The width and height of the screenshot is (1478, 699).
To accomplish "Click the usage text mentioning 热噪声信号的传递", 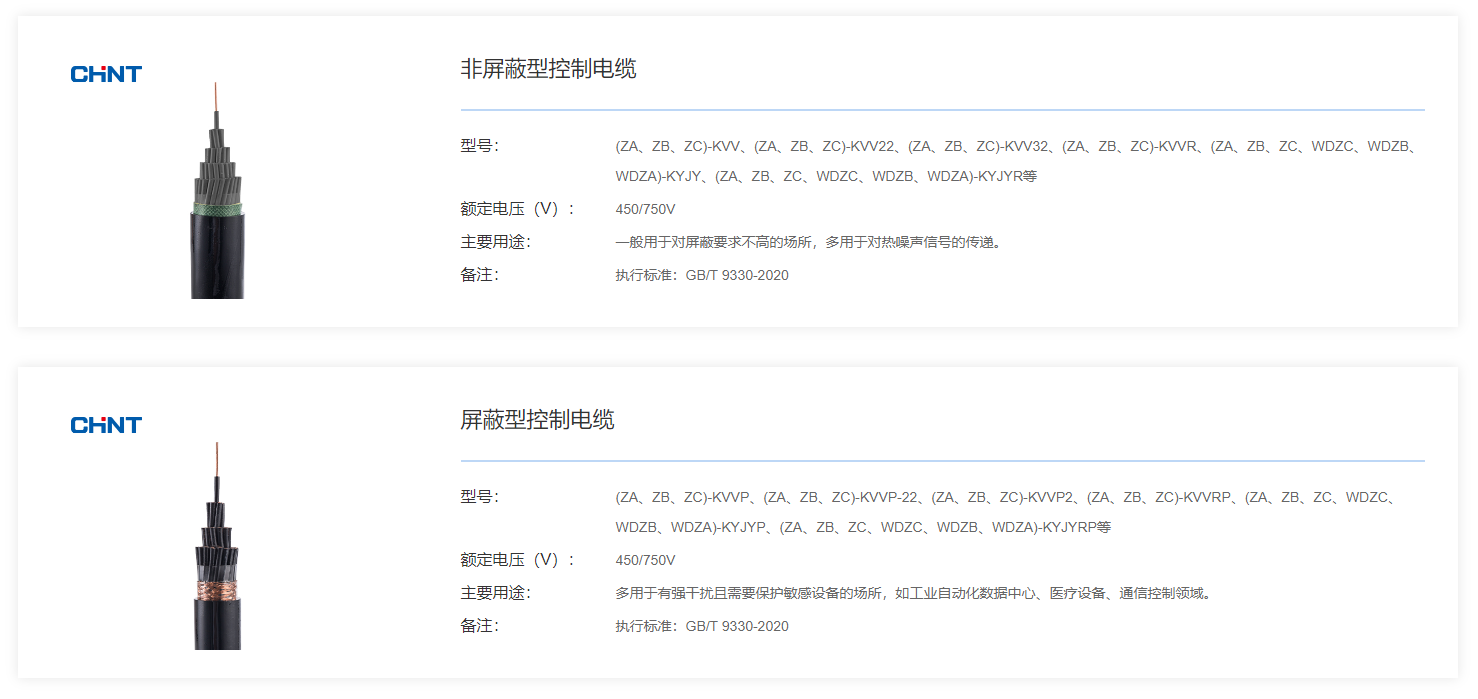I will pos(808,243).
